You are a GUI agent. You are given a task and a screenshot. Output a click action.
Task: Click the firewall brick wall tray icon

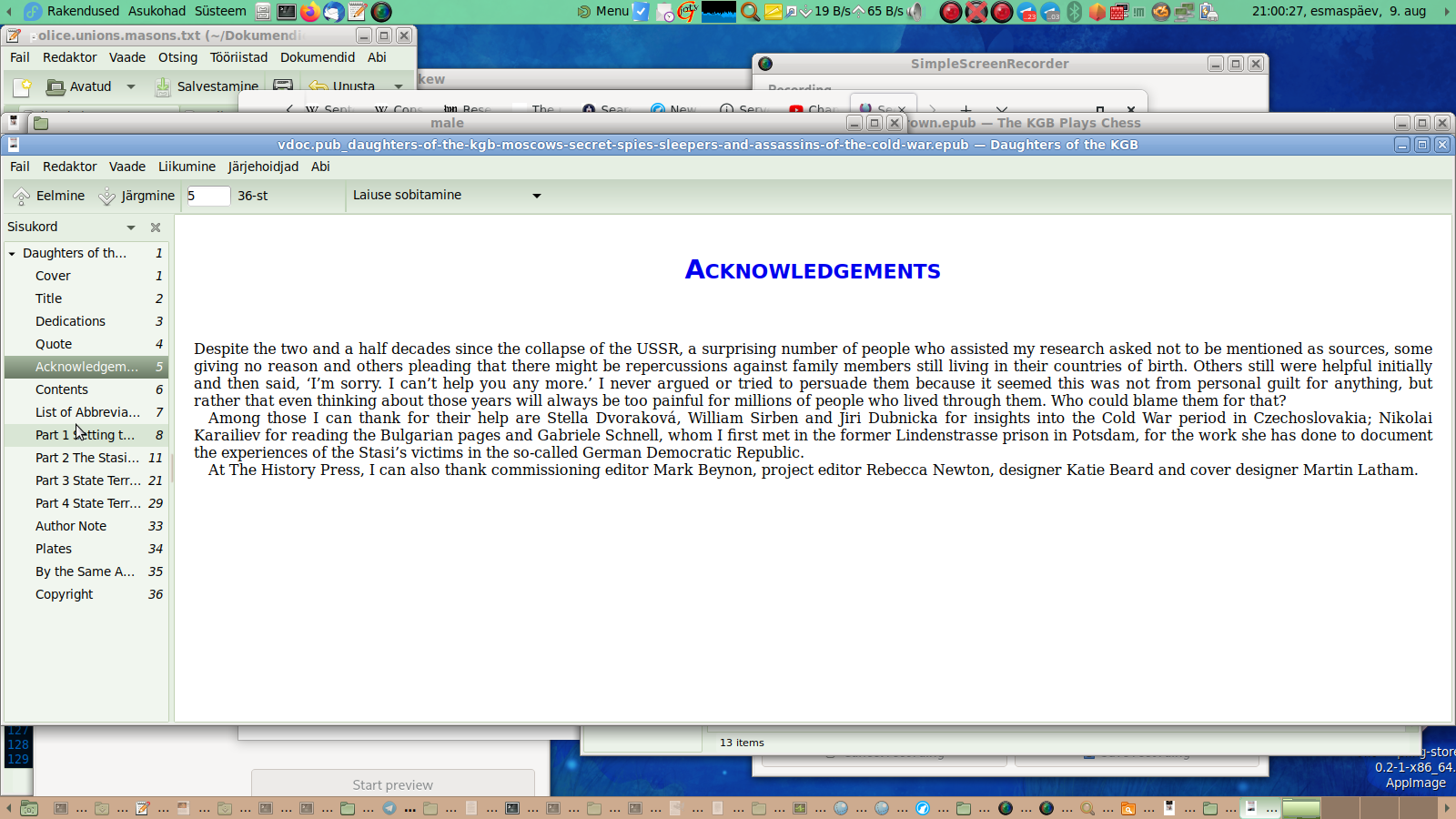tap(1118, 12)
